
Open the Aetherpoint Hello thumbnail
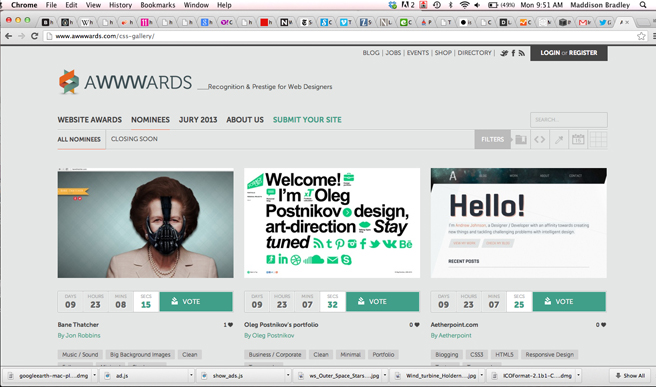click(518, 223)
